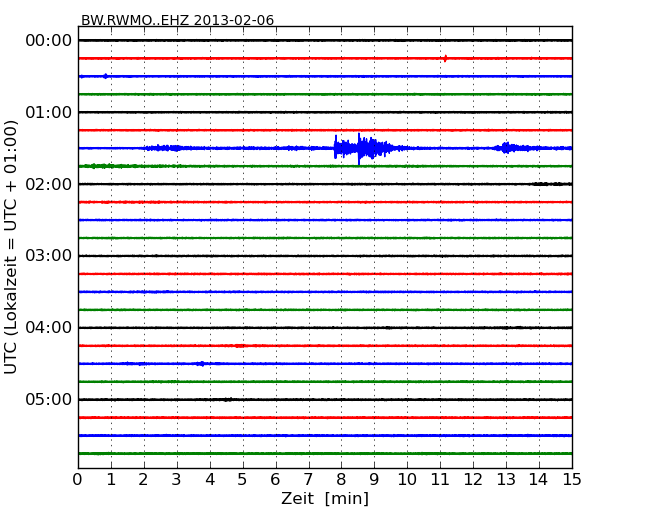The image size is (650, 520).
Task: Click the large blue earthquake burst near minute 8.5
Action: 363,148
